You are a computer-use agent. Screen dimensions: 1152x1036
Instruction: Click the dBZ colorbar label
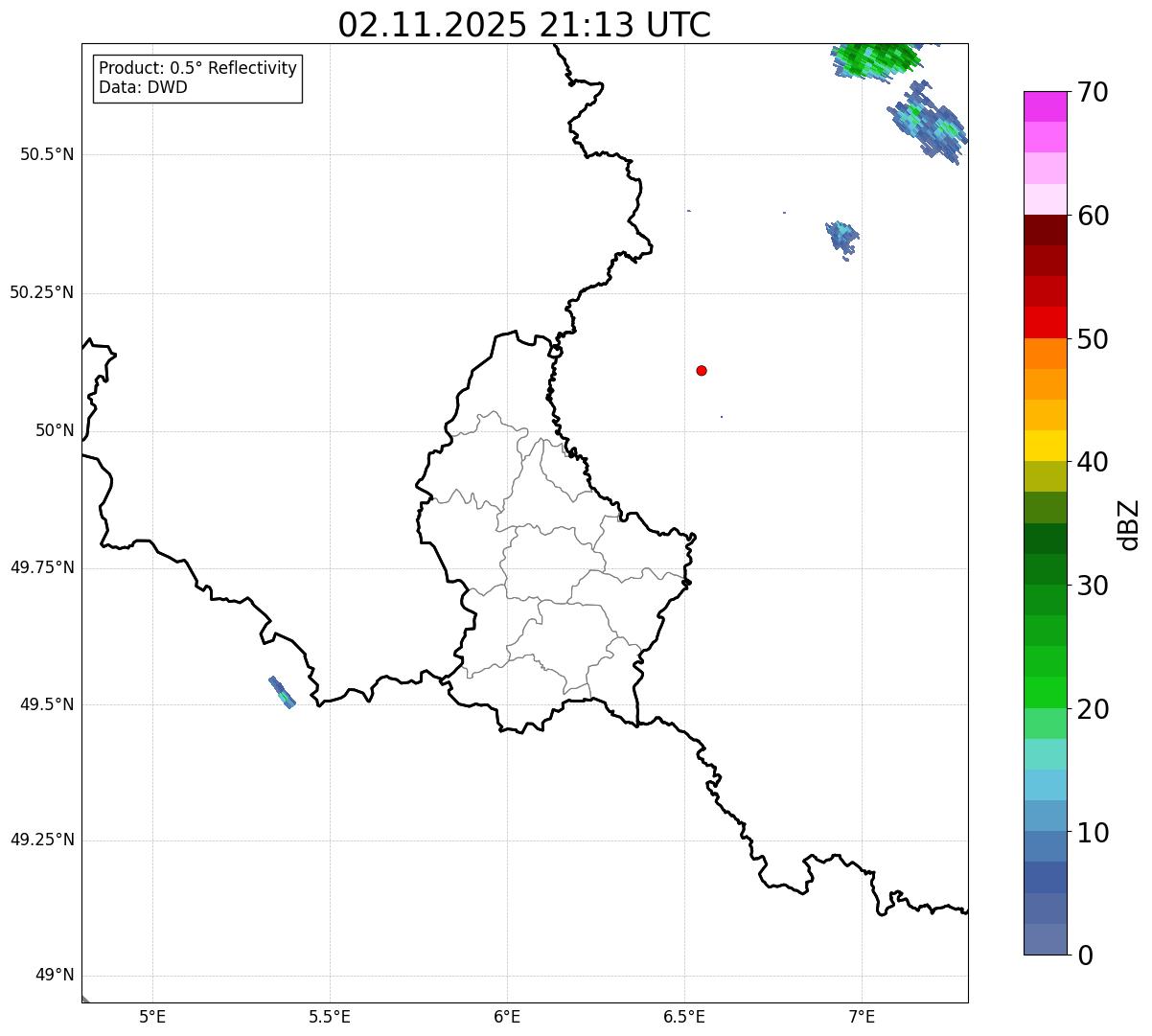point(1129,524)
